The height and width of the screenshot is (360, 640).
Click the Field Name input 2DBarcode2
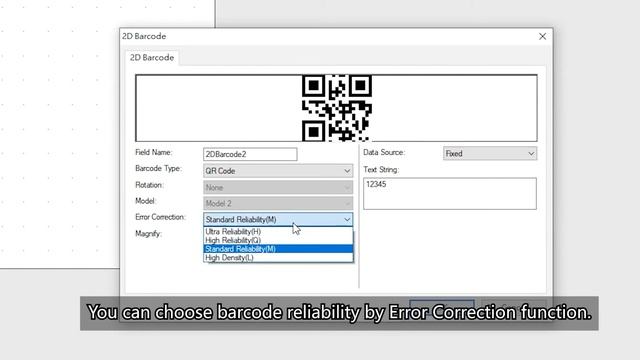[250, 154]
